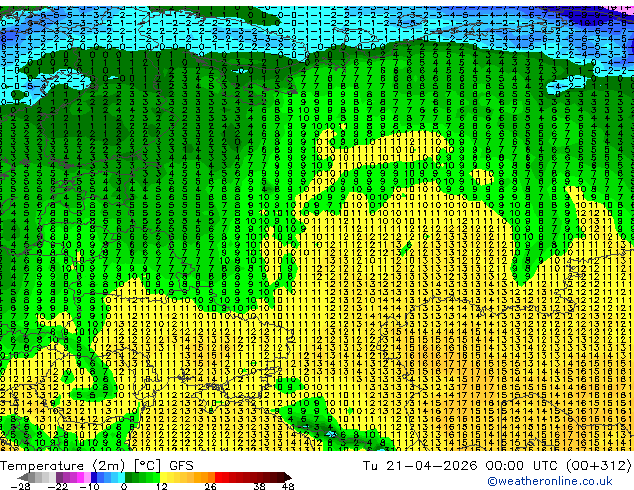Click the grey arrow end of the legend
The width and height of the screenshot is (634, 490).
pyautogui.click(x=23, y=477)
